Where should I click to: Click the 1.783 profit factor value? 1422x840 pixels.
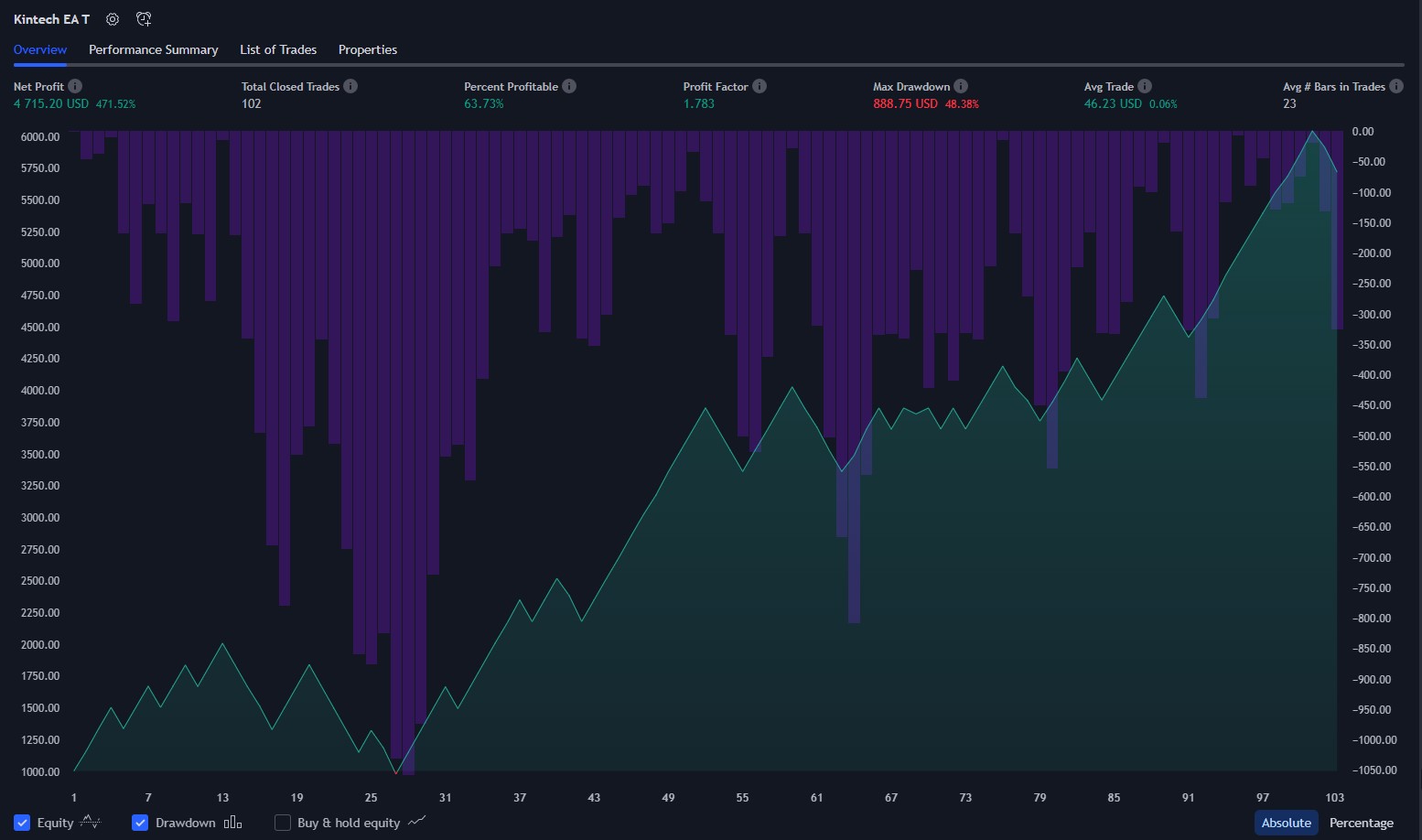coord(699,103)
